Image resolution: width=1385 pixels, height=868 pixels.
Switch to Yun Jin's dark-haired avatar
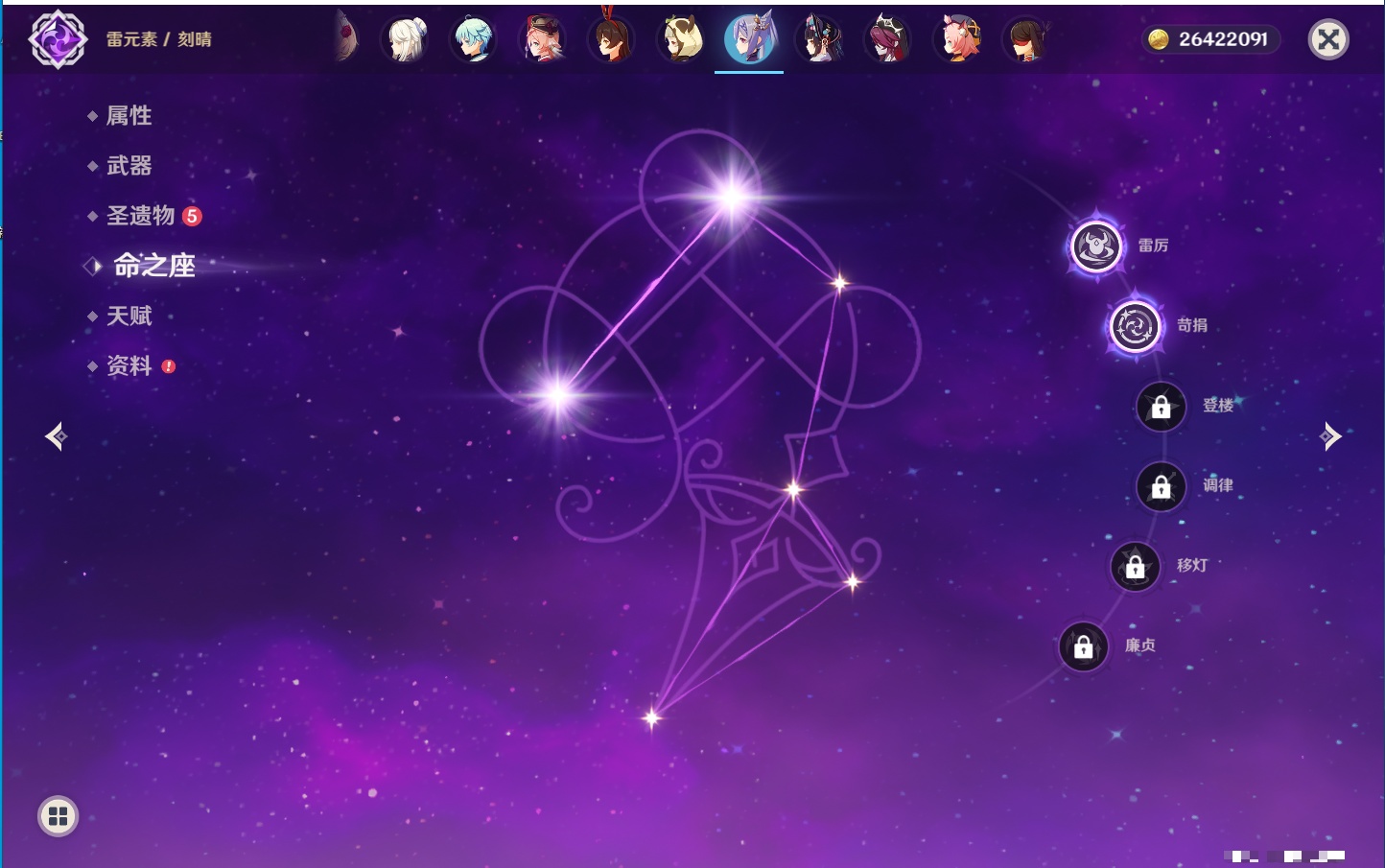tap(819, 39)
